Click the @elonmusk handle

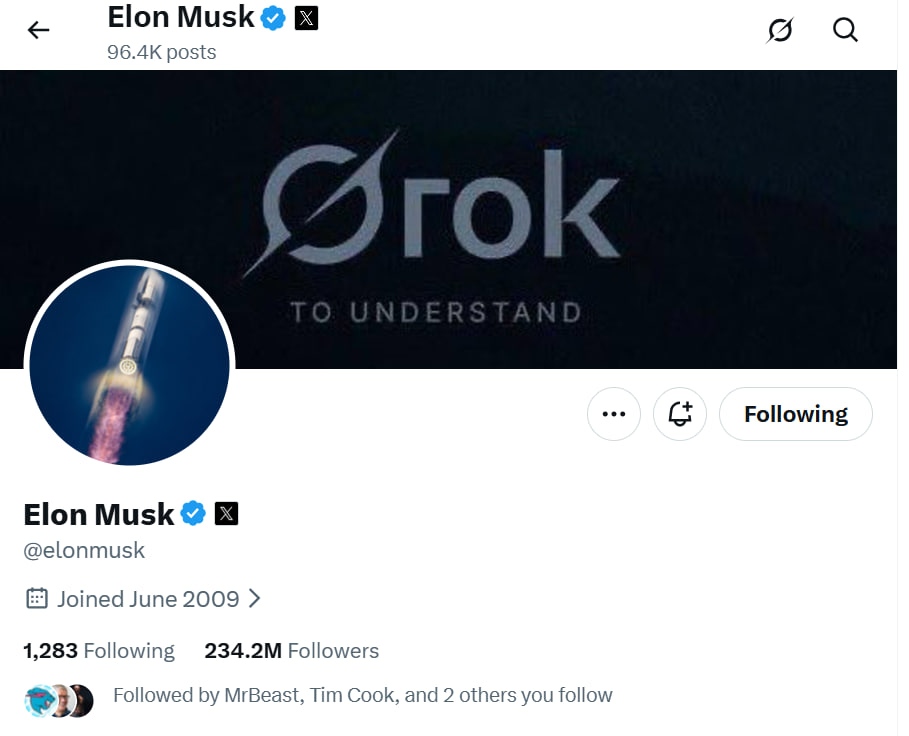pyautogui.click(x=84, y=550)
